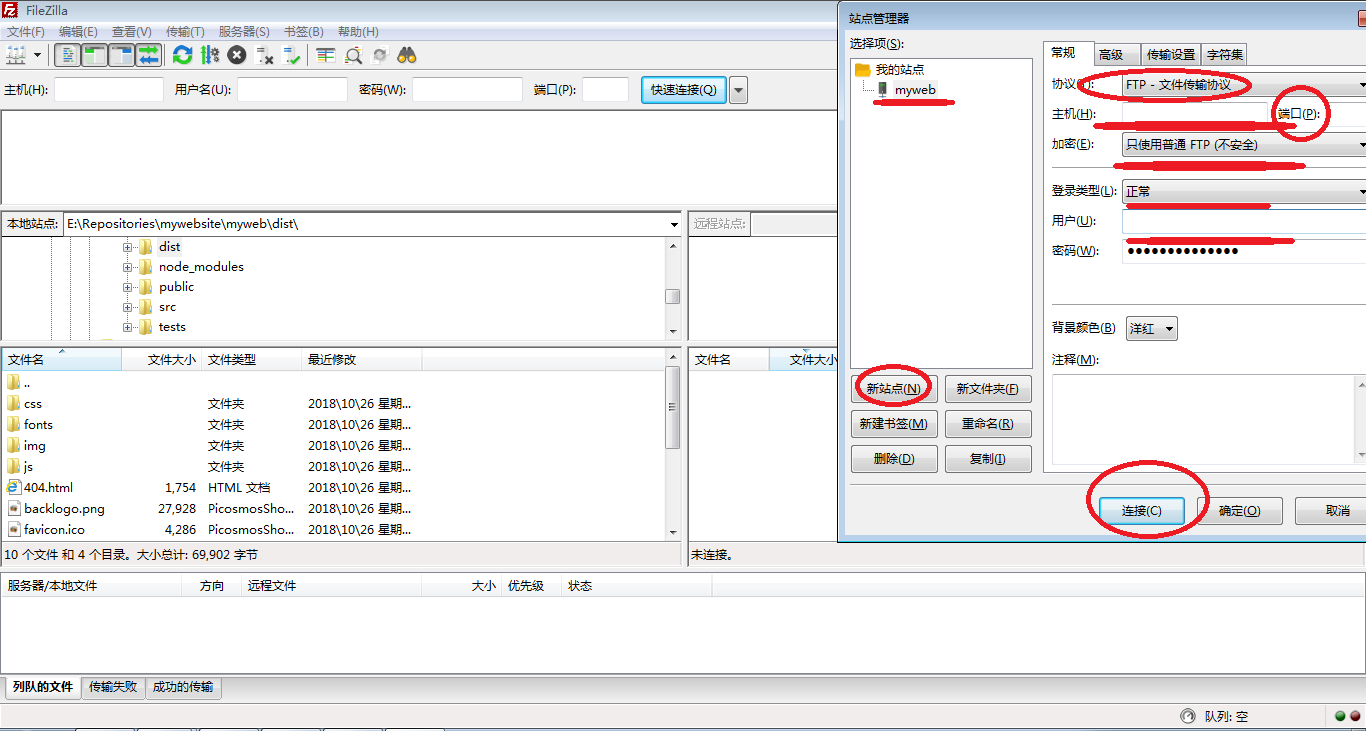Click the 新建书签(M) button
Viewport: 1366px width, 731px height.
(x=893, y=424)
